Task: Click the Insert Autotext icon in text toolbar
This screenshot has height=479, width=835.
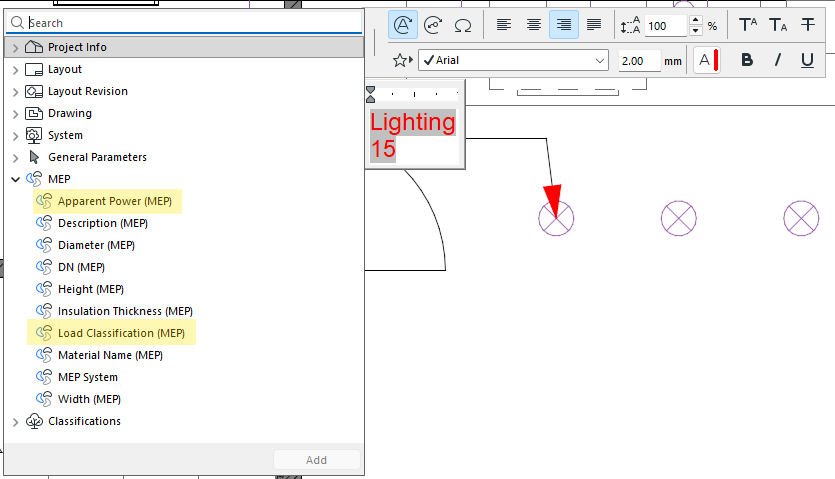Action: [x=403, y=25]
